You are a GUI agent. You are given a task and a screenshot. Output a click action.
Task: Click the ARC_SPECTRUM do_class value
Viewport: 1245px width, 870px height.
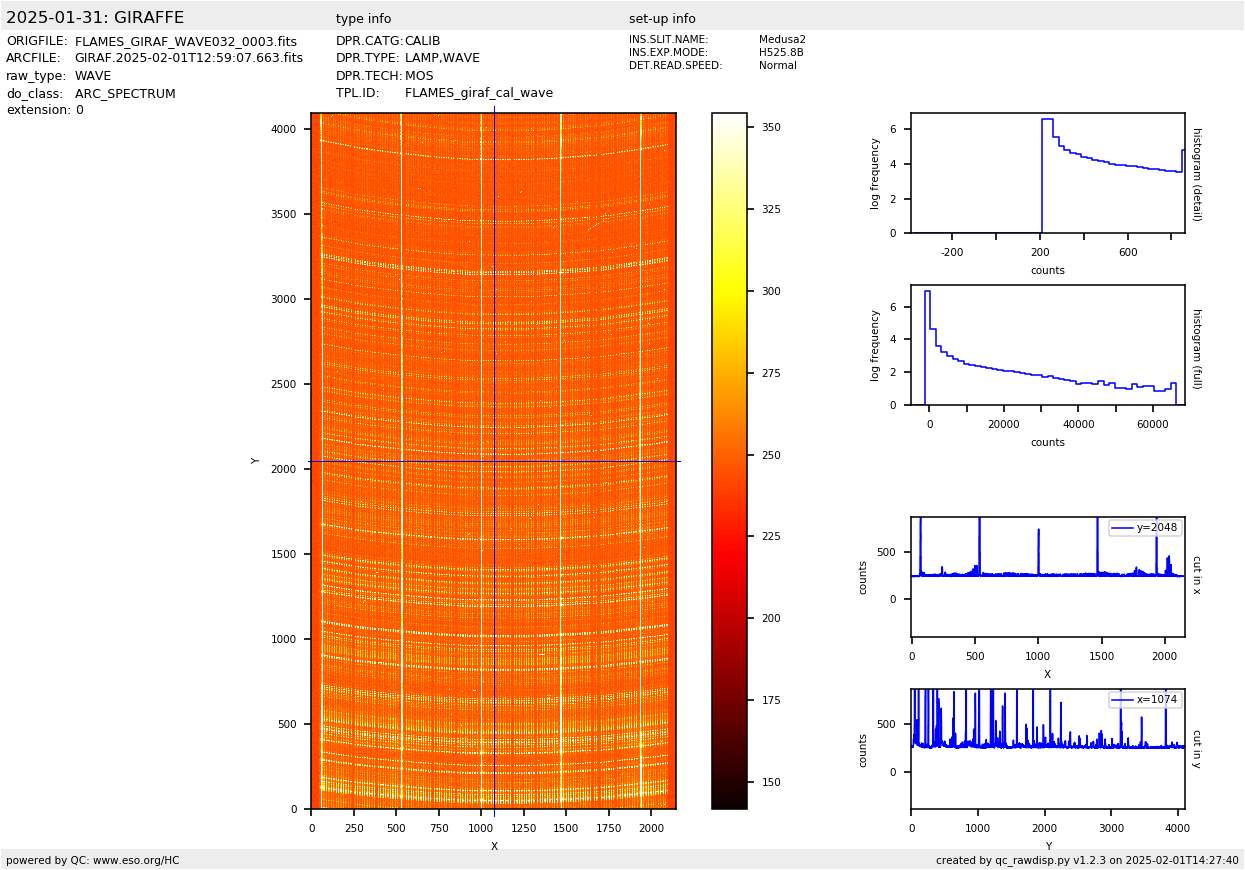click(125, 94)
